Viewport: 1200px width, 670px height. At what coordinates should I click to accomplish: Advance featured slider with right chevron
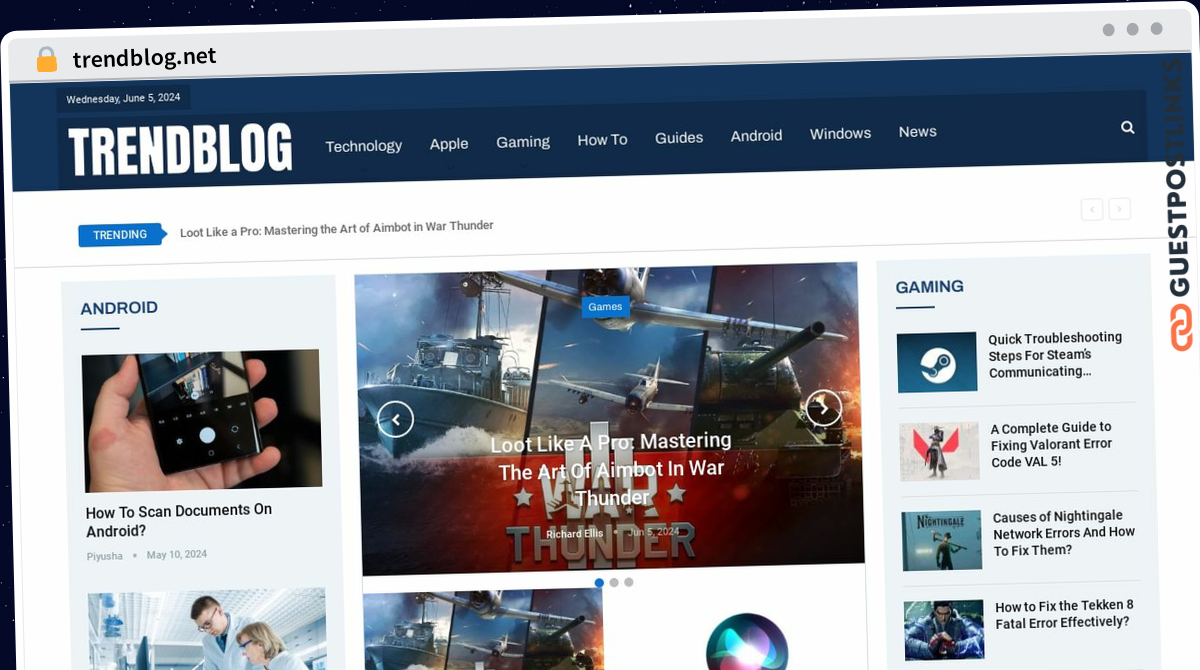pos(824,407)
